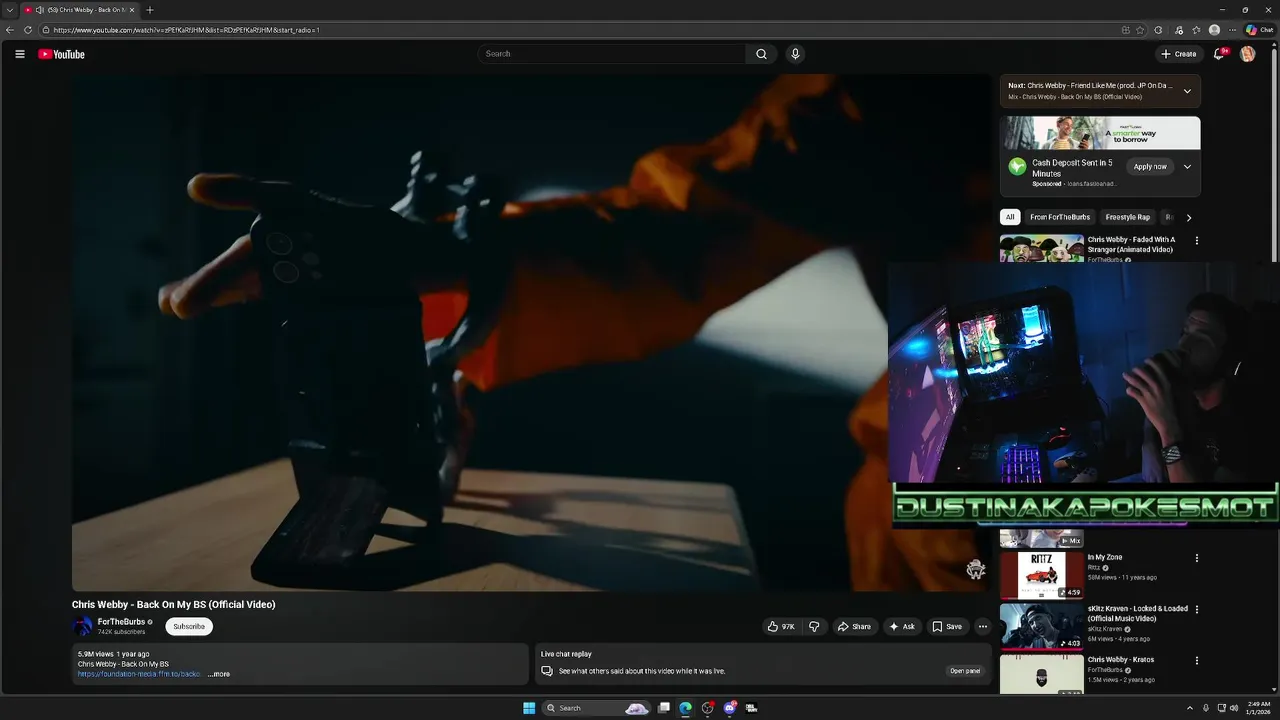Open sKitz Kraven Locked & Loaded thumbnail
The height and width of the screenshot is (720, 1280).
pos(1041,626)
